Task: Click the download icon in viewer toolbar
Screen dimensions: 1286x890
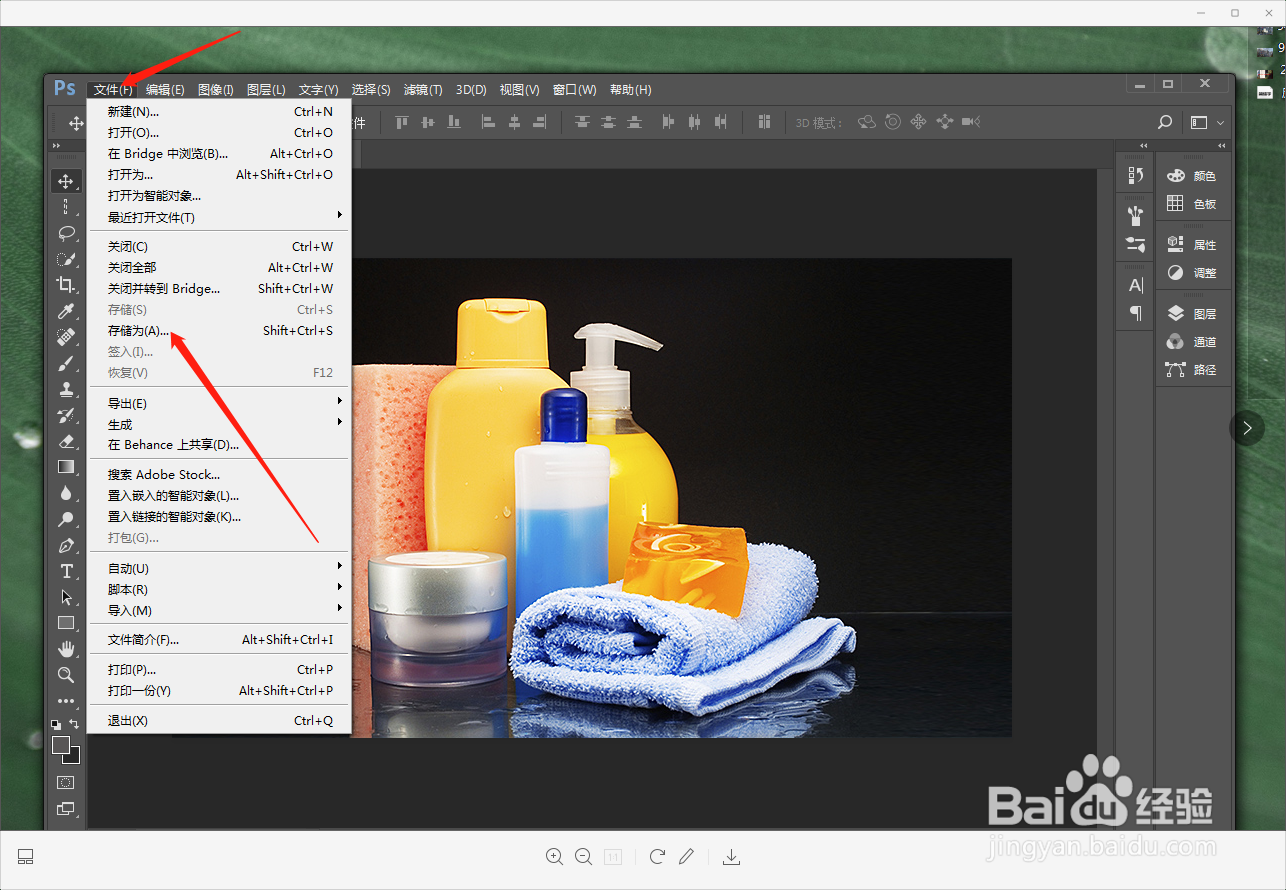Action: [x=732, y=856]
